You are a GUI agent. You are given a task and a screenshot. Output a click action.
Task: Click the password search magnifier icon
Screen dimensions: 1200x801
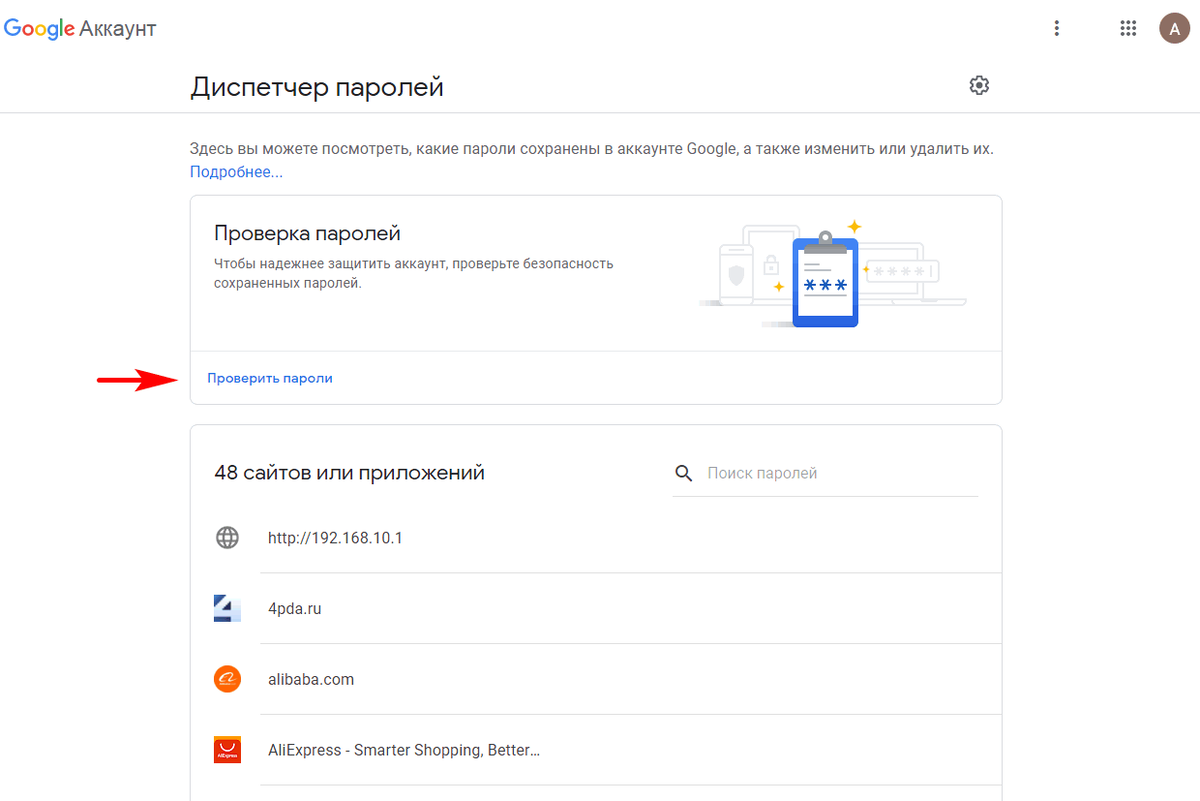[x=684, y=473]
